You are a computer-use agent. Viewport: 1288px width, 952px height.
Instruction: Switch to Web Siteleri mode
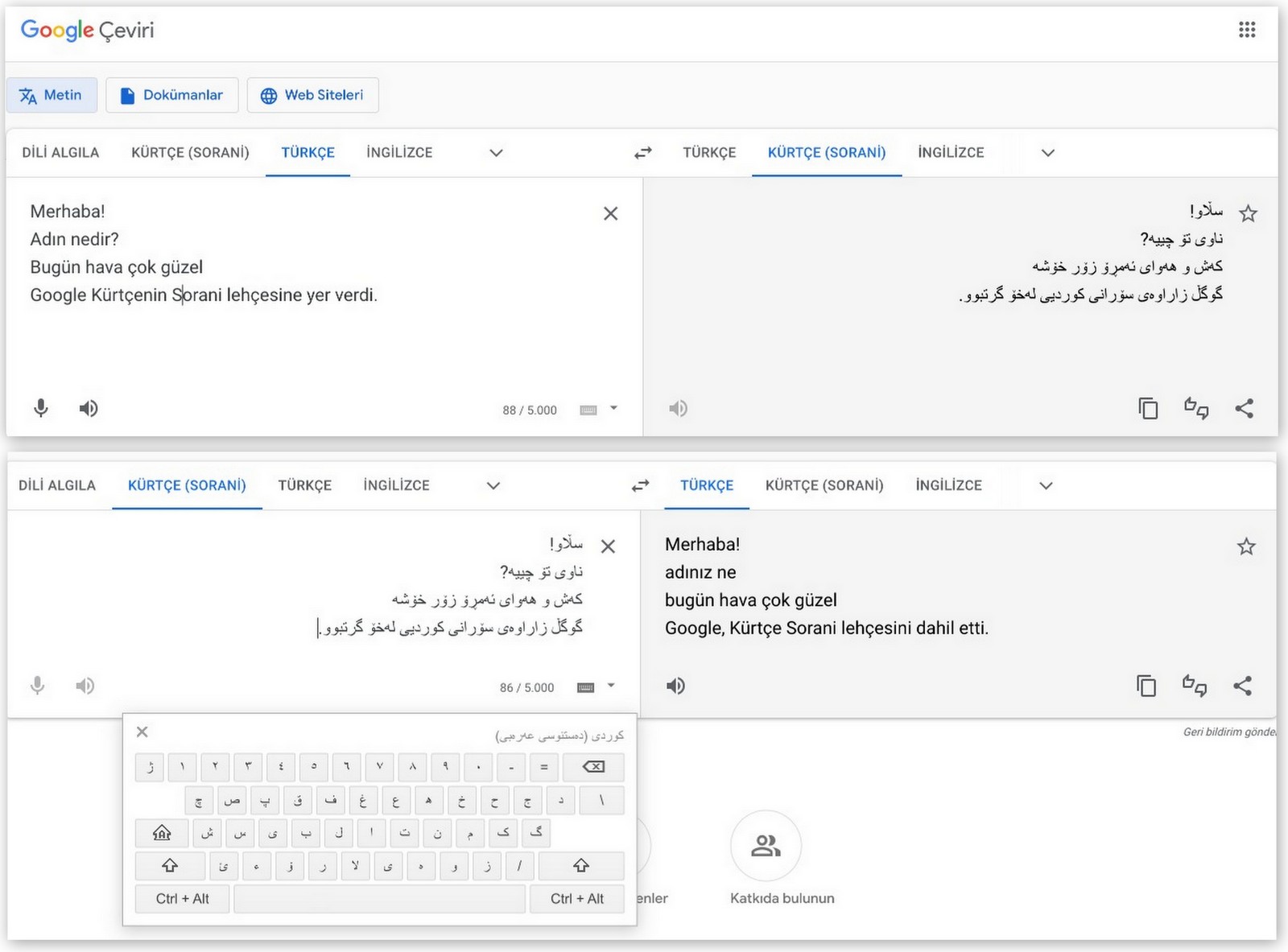point(312,95)
